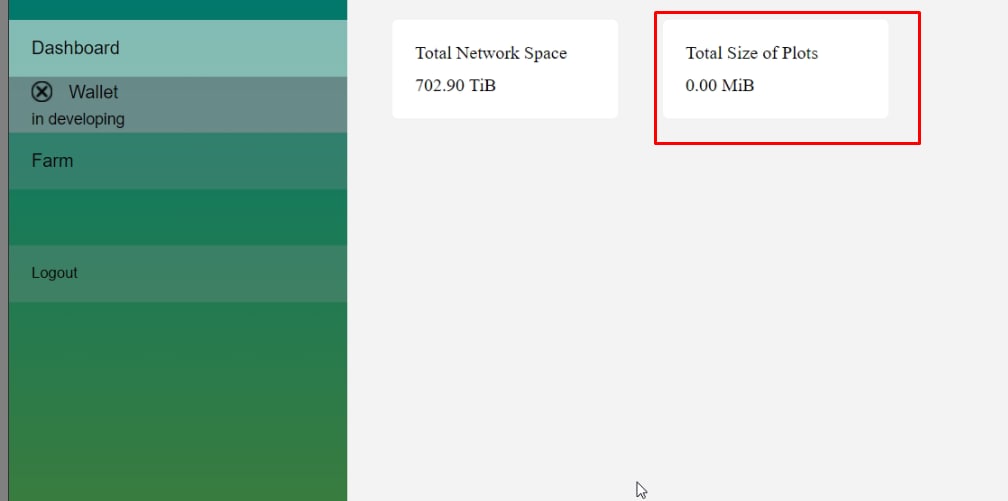The width and height of the screenshot is (1008, 501).
Task: Click the circled X icon beside Wallet
Action: [42, 92]
